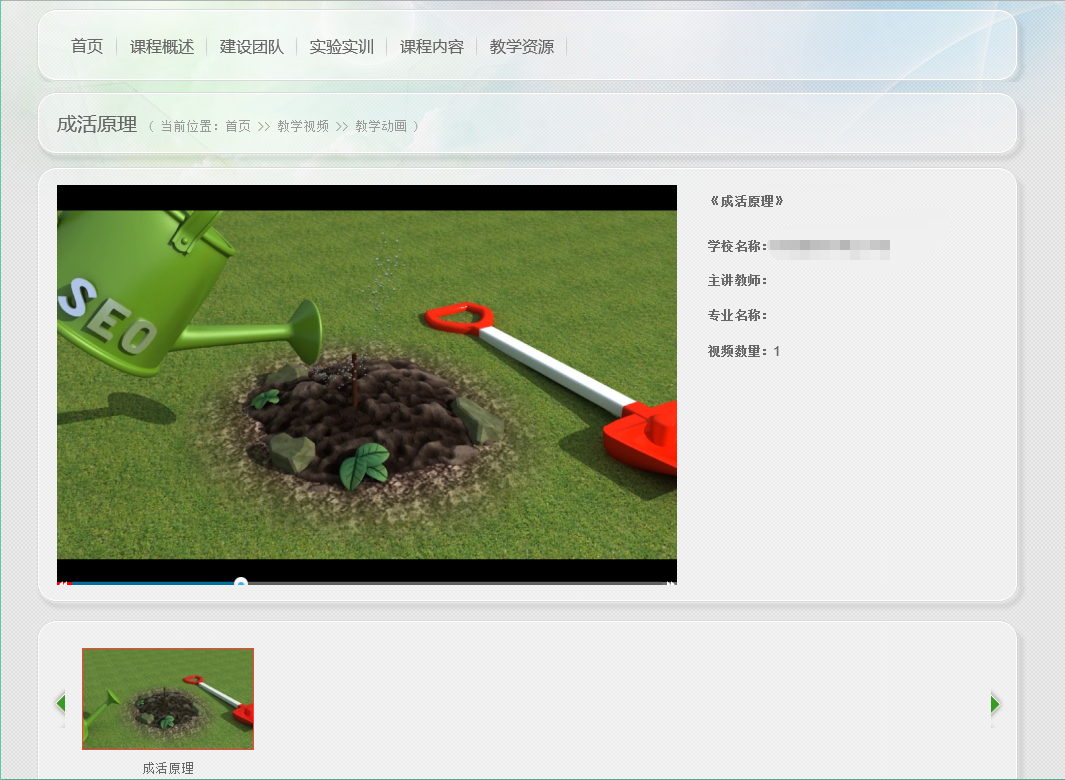This screenshot has width=1065, height=780.
Task: Click the 教学视频 breadcrumb link
Action: point(303,126)
